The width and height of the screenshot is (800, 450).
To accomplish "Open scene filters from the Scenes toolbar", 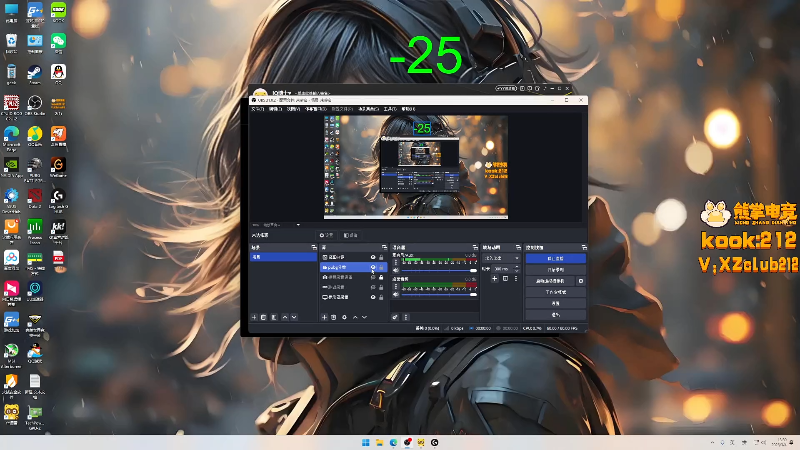I will coord(274,317).
